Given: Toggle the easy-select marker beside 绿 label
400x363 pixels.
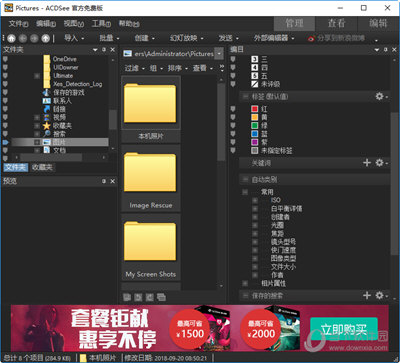Looking at the screenshot, I should (x=233, y=126).
